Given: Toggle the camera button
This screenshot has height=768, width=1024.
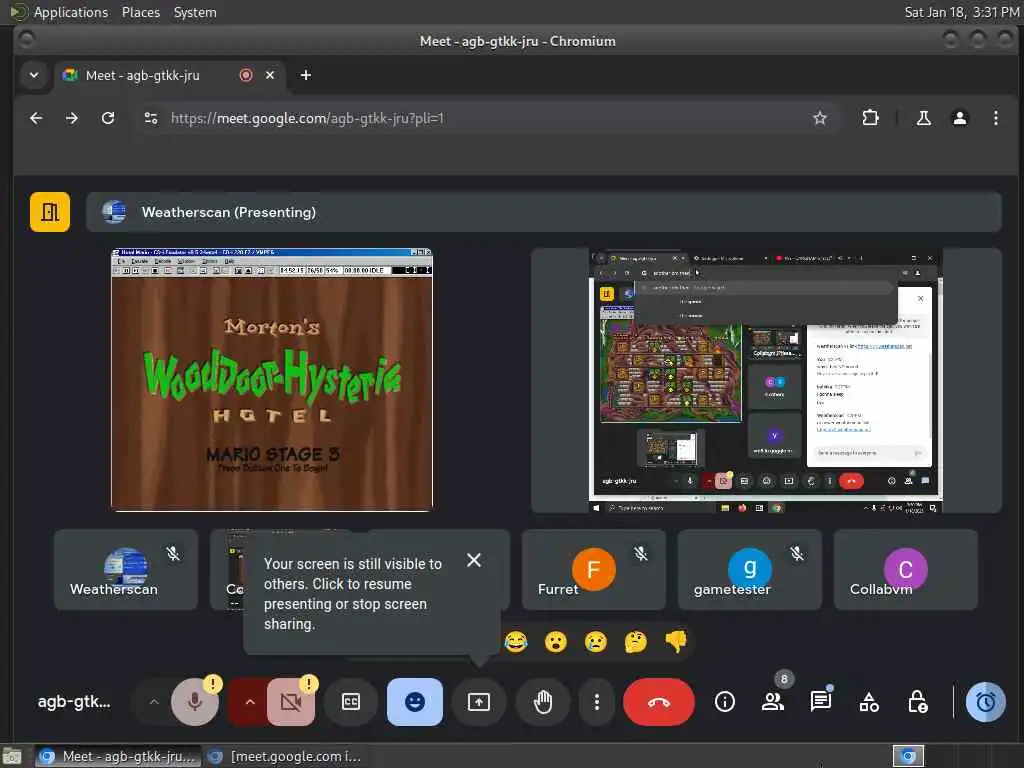Looking at the screenshot, I should click(x=291, y=702).
